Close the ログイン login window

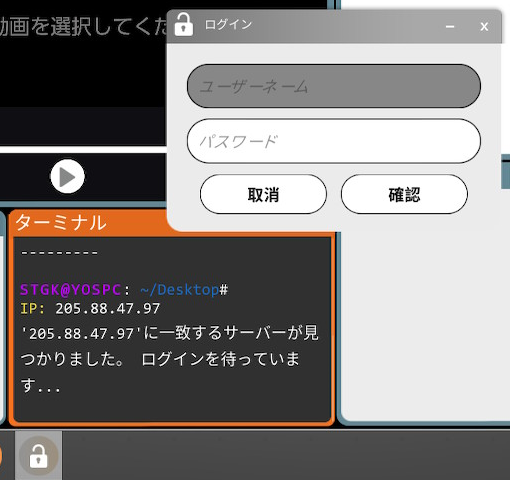484,26
